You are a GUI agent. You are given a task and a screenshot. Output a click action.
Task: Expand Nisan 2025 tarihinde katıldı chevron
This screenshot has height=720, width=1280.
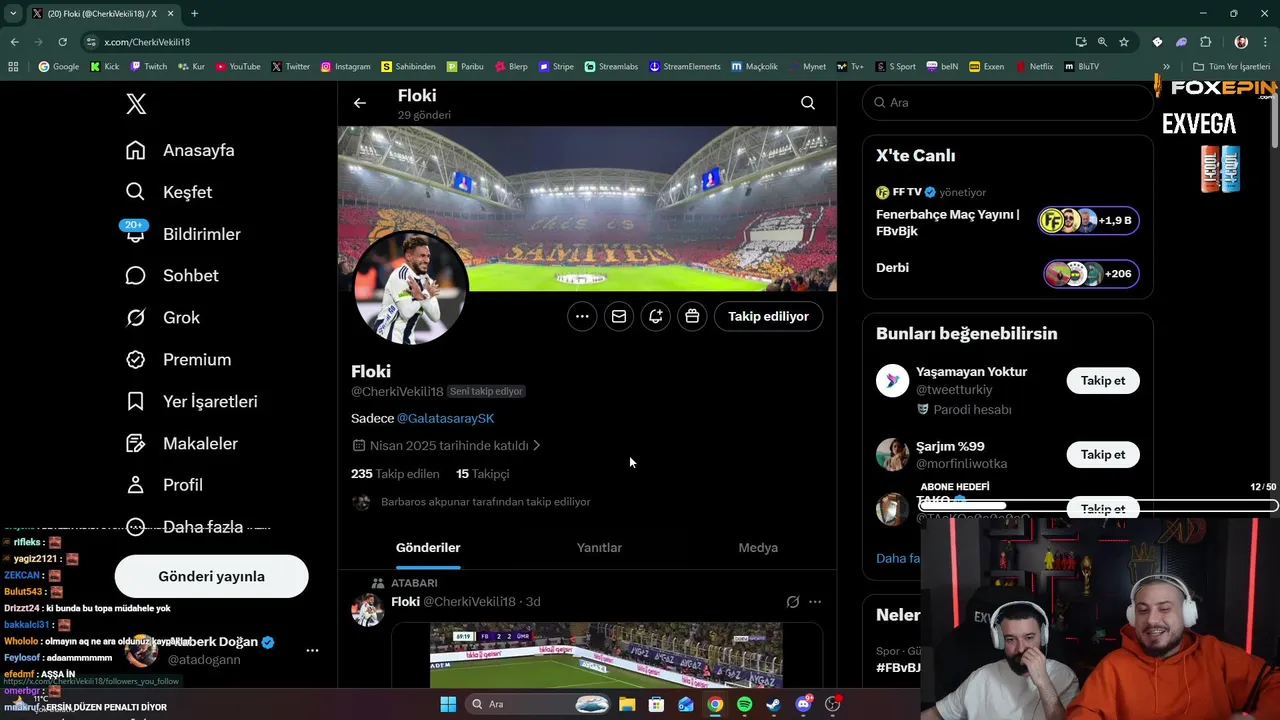pyautogui.click(x=537, y=445)
